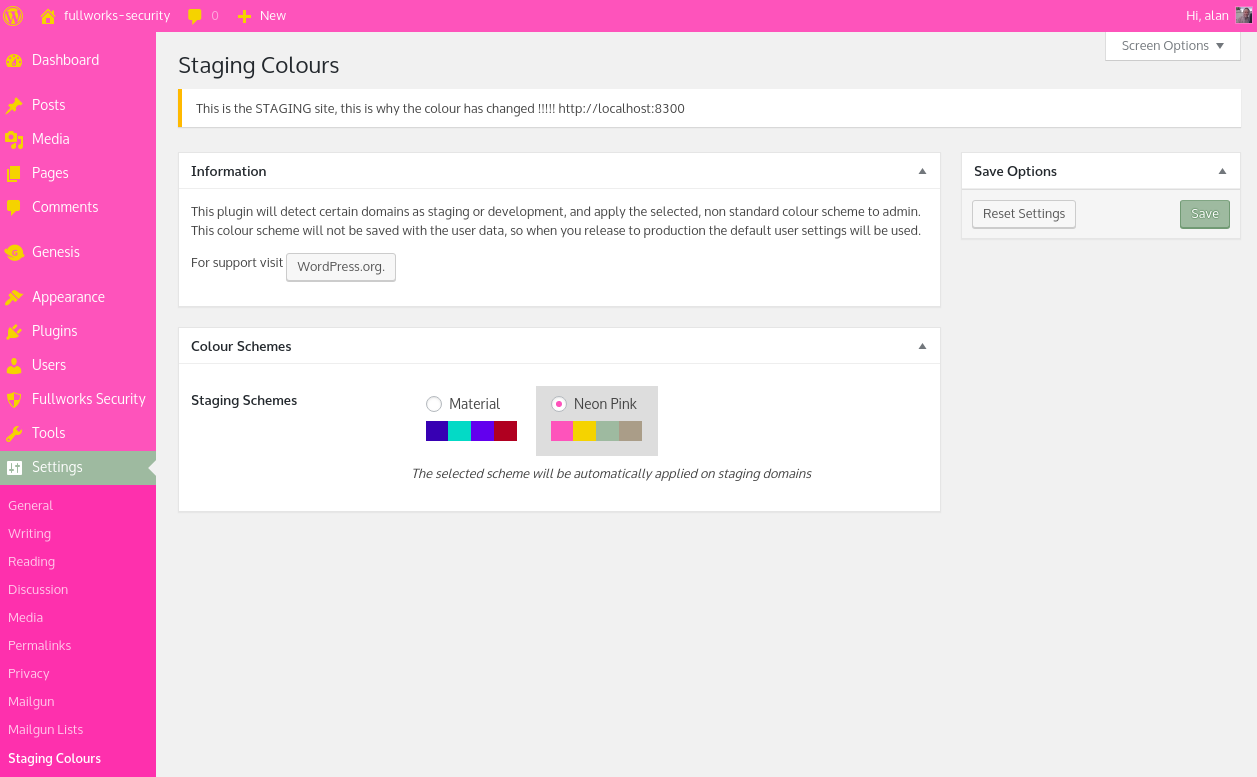Open Tools via the wrench icon

pyautogui.click(x=14, y=433)
